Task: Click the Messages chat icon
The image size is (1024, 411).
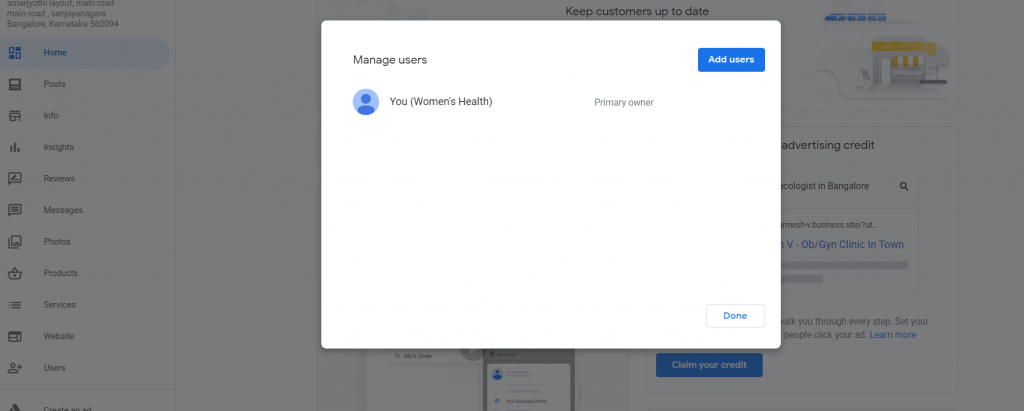Action: tap(15, 210)
